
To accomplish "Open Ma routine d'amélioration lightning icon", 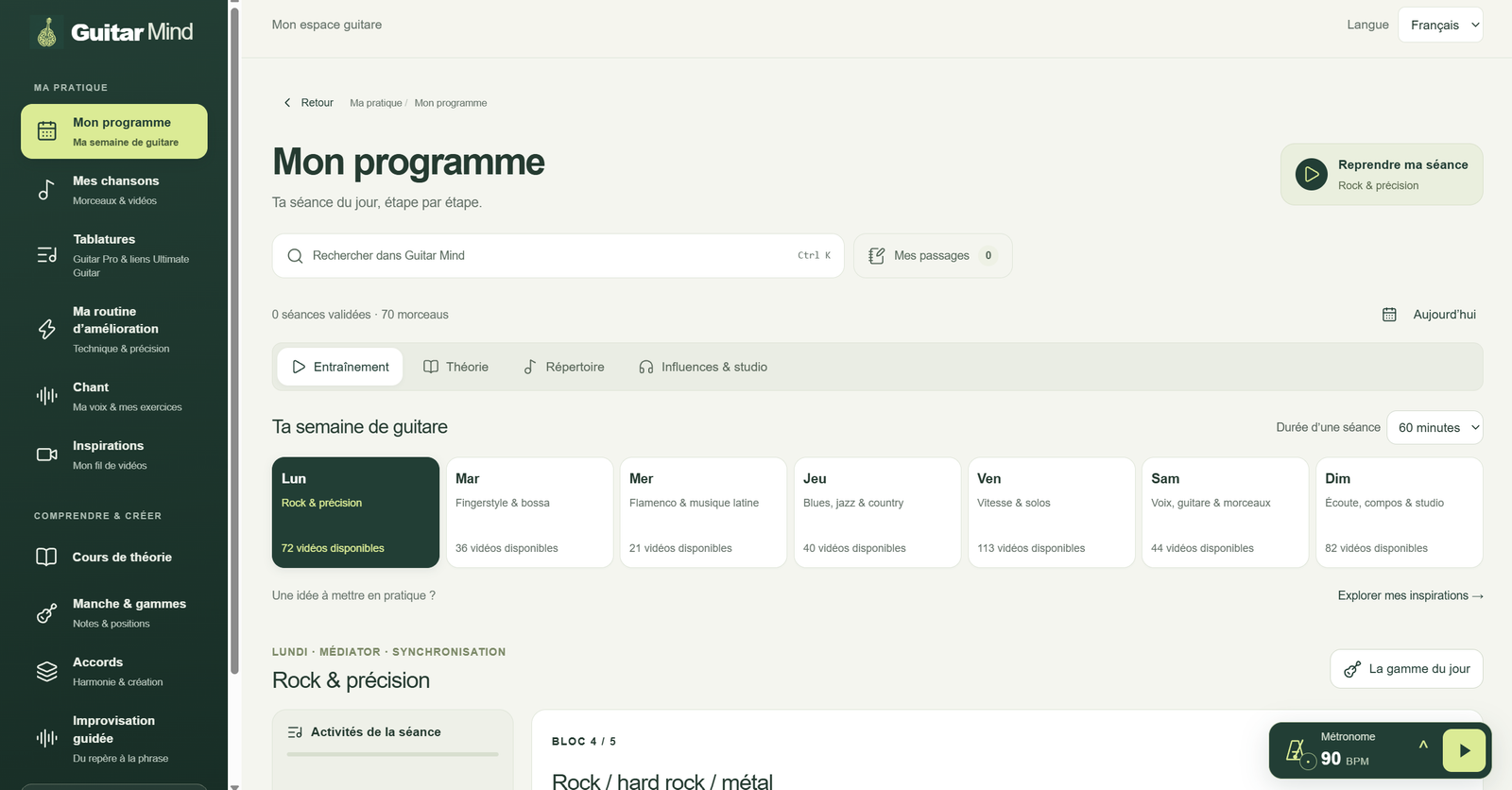I will 46,329.
